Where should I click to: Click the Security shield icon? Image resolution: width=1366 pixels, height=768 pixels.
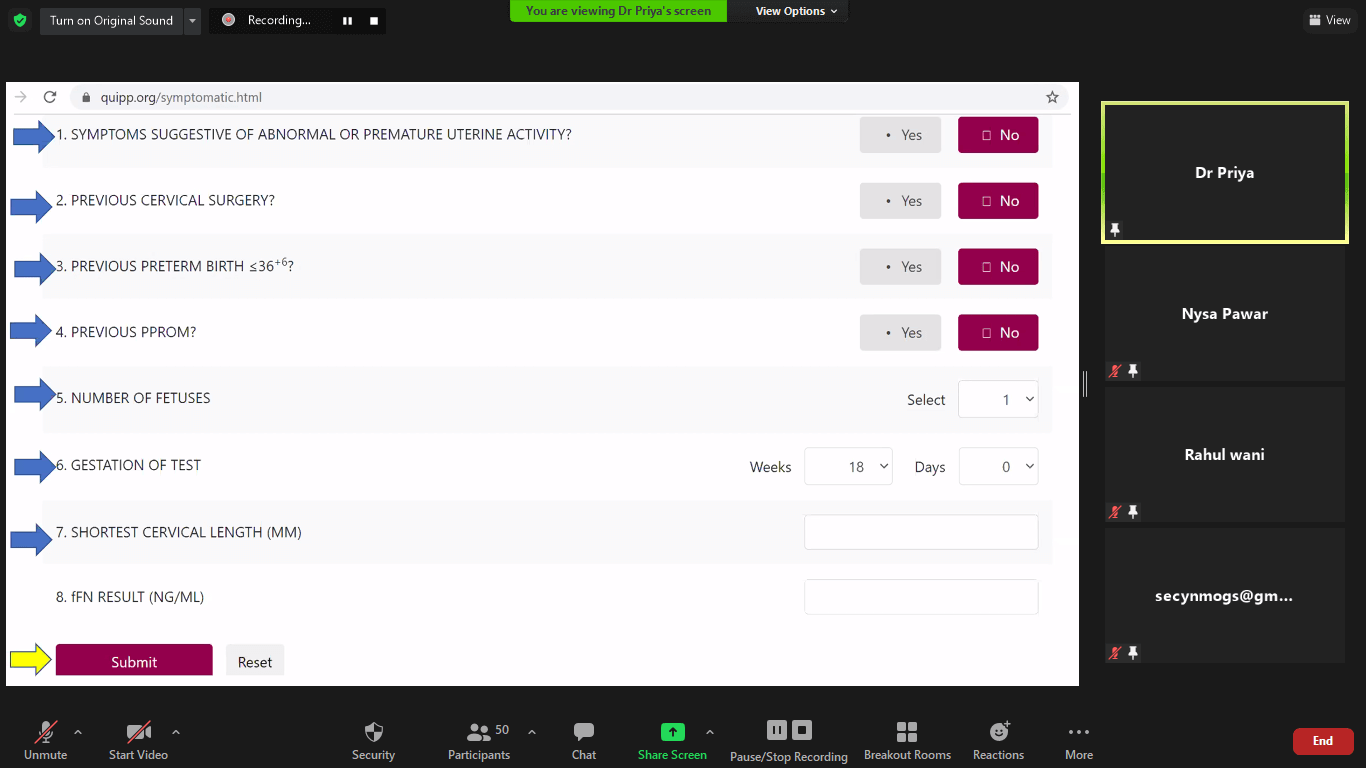tap(373, 732)
